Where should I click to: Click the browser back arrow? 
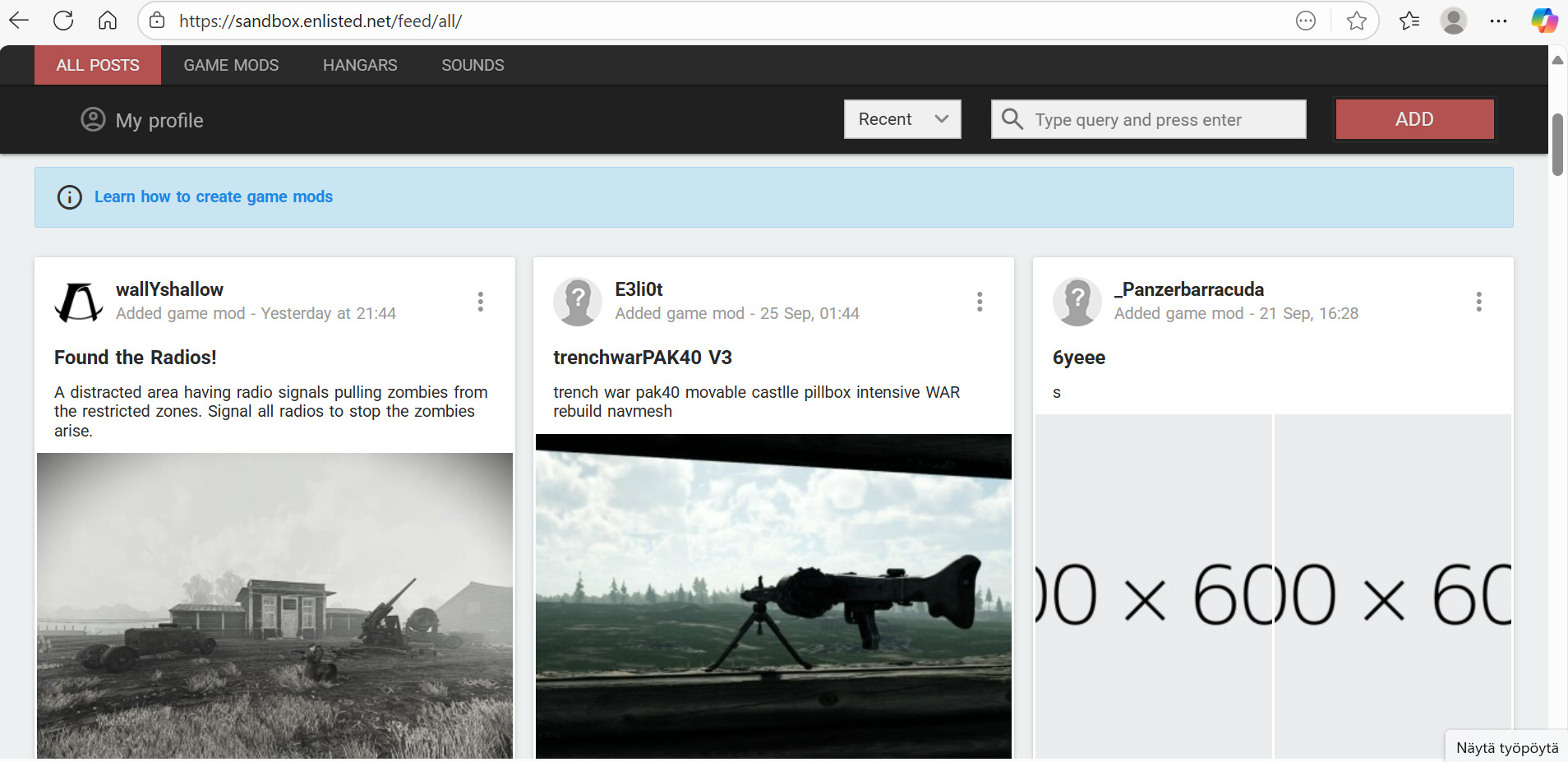click(x=19, y=21)
